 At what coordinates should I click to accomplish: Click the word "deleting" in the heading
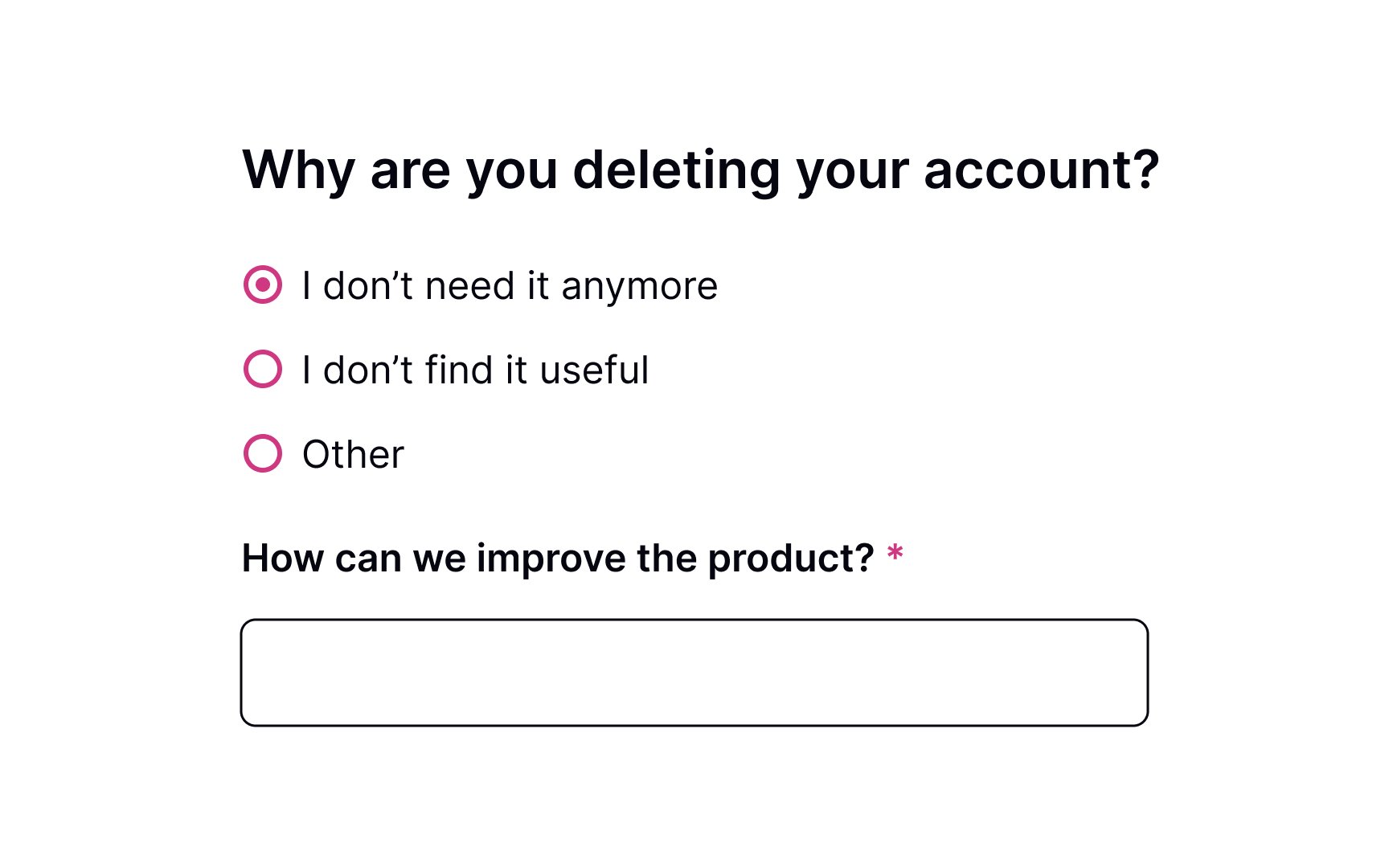pos(676,170)
